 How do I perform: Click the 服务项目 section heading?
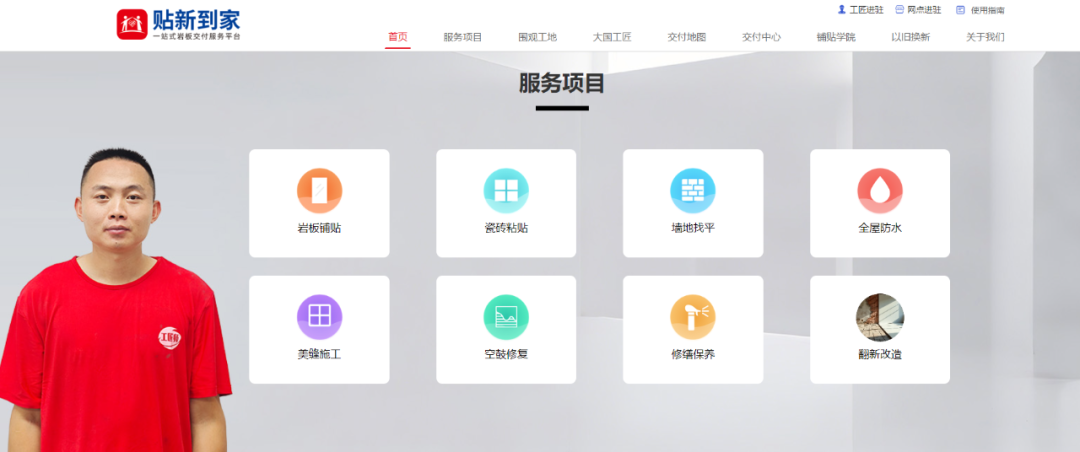pyautogui.click(x=562, y=83)
